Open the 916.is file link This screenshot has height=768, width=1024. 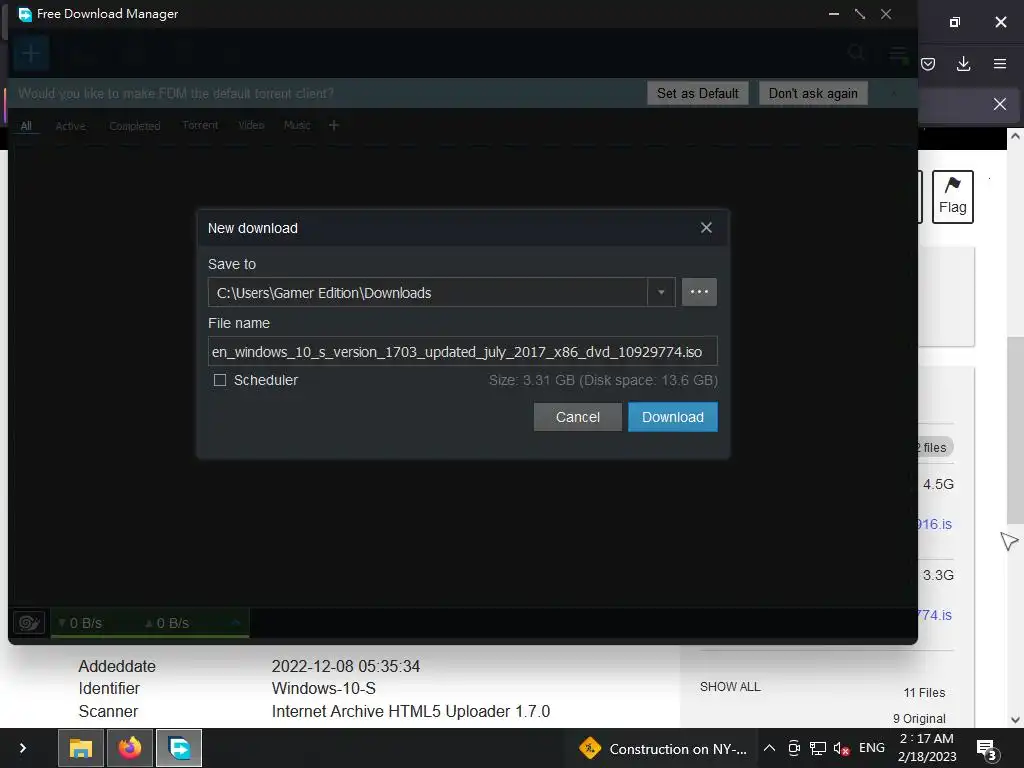935,524
